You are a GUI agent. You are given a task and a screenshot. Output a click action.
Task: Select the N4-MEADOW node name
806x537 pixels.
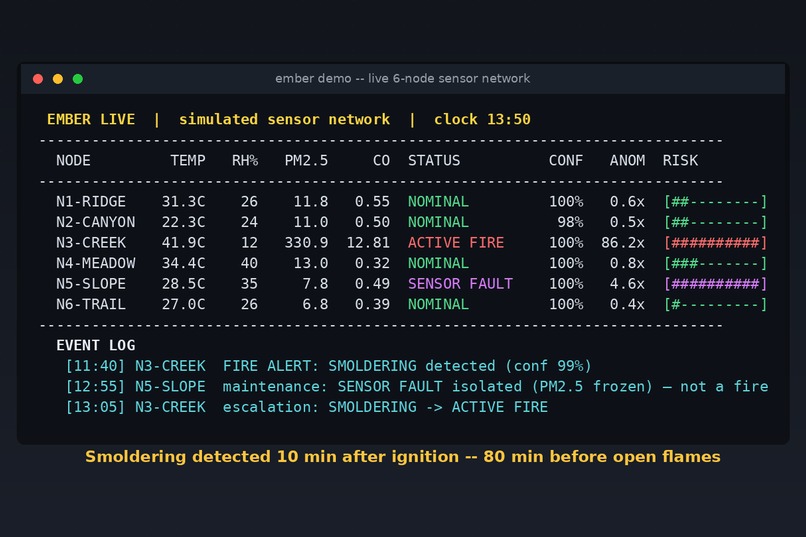tap(96, 263)
